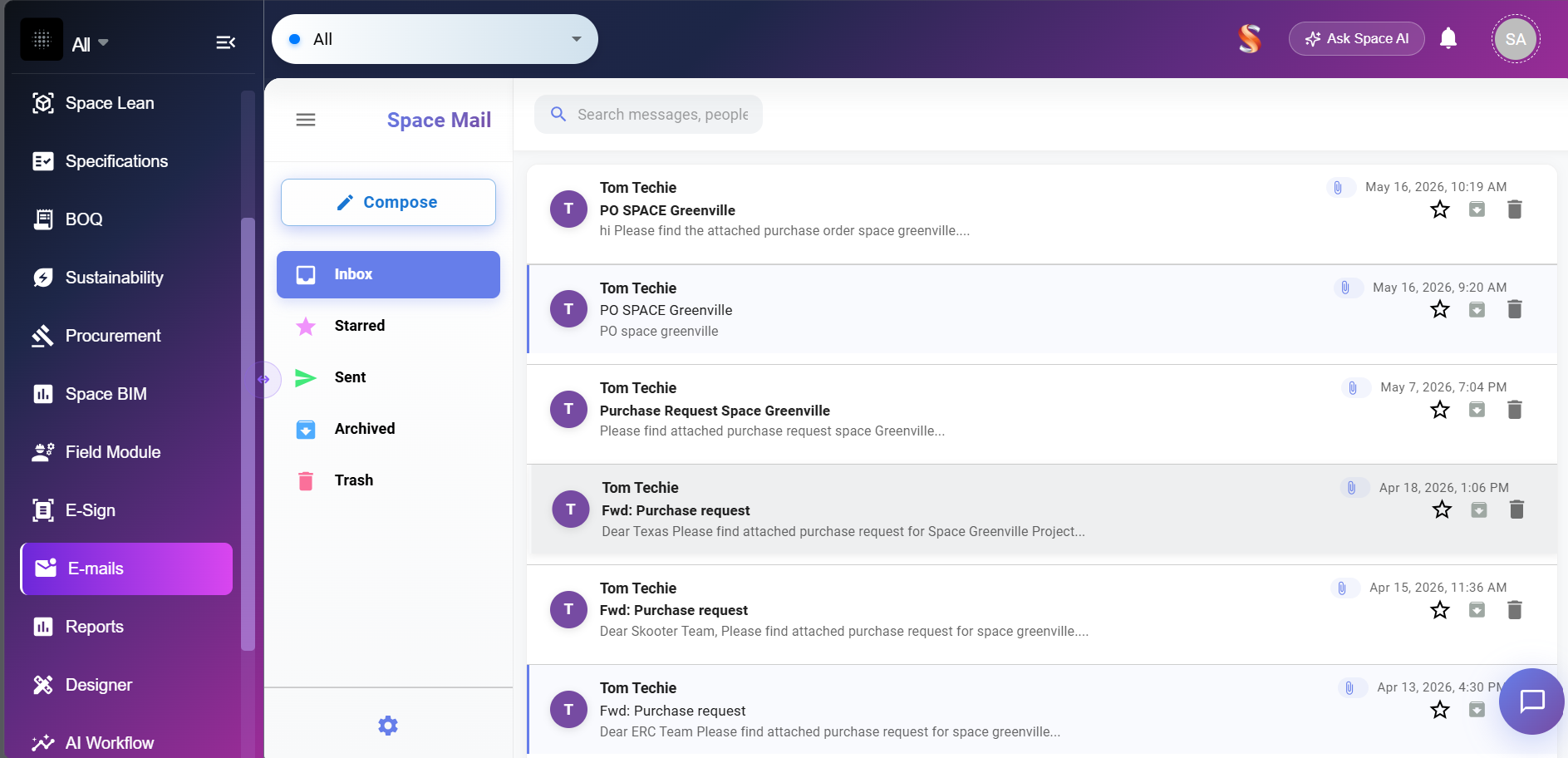Click the sidebar resize handle arrow
Screen dimensions: 1568x758
click(x=265, y=380)
